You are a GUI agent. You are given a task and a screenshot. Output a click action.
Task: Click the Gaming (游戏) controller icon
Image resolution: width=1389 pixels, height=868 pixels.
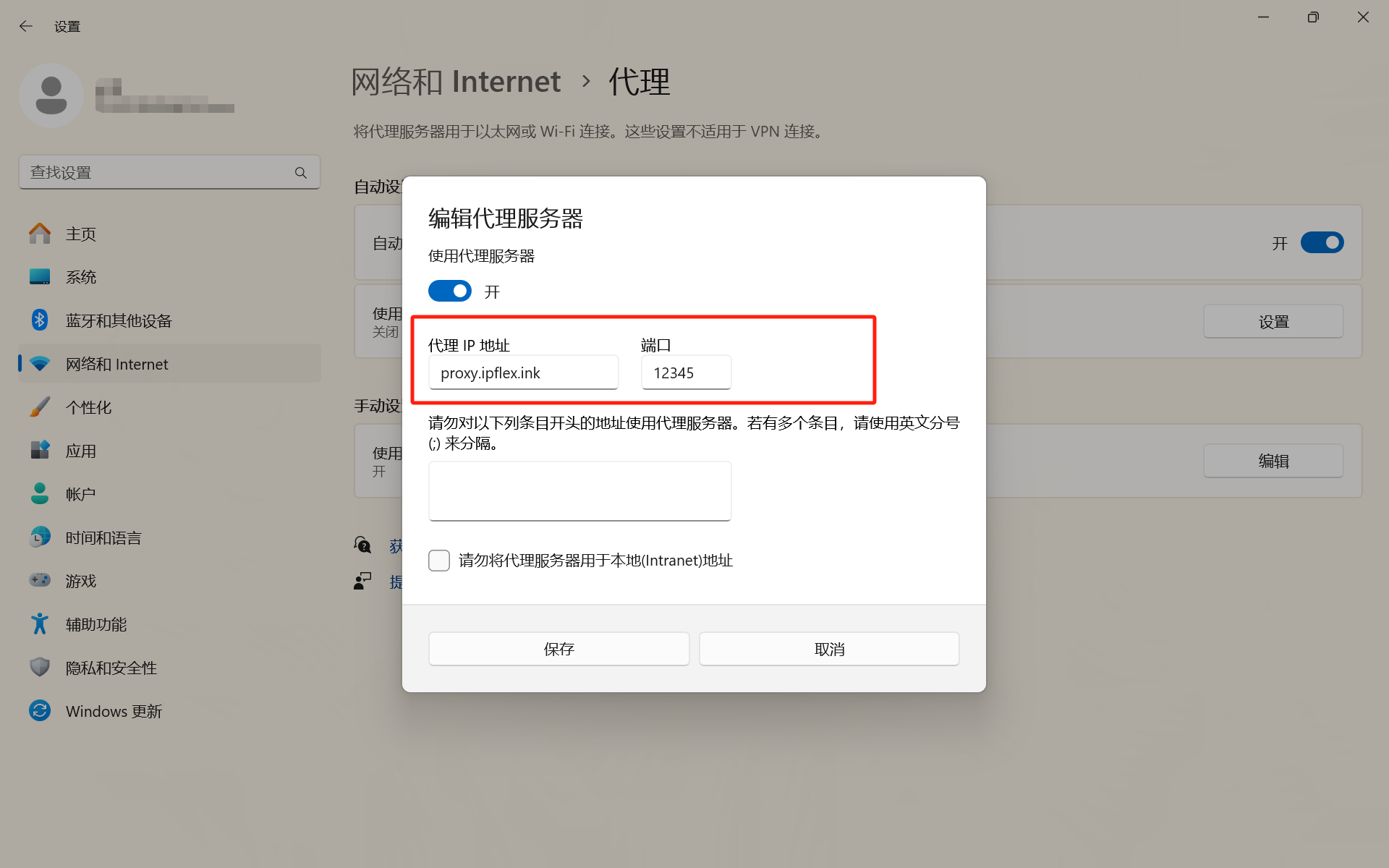[40, 581]
